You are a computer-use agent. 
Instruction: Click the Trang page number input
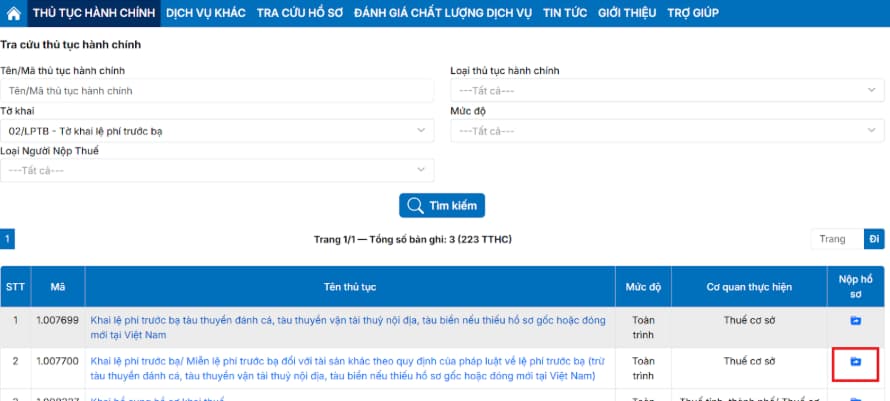point(837,239)
